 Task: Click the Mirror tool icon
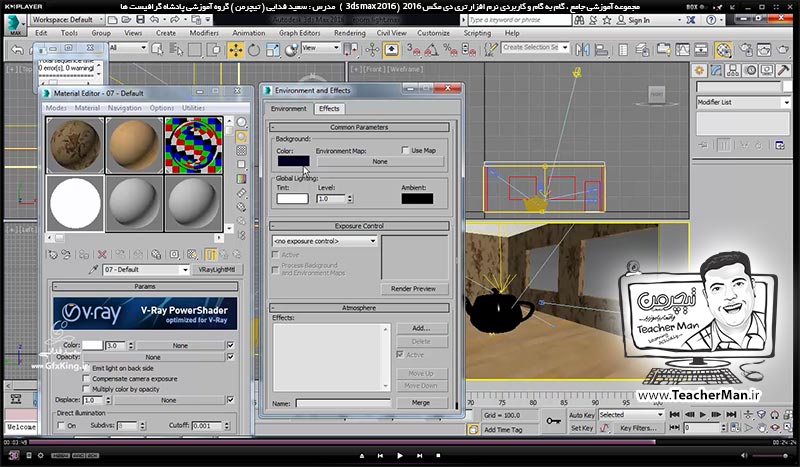click(x=582, y=50)
